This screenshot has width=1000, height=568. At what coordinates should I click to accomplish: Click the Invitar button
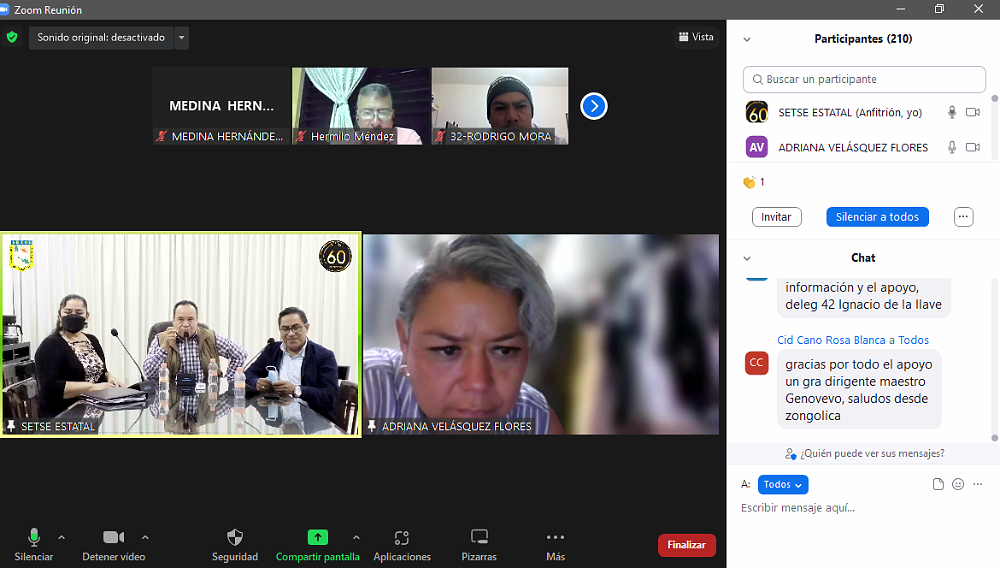click(x=776, y=217)
